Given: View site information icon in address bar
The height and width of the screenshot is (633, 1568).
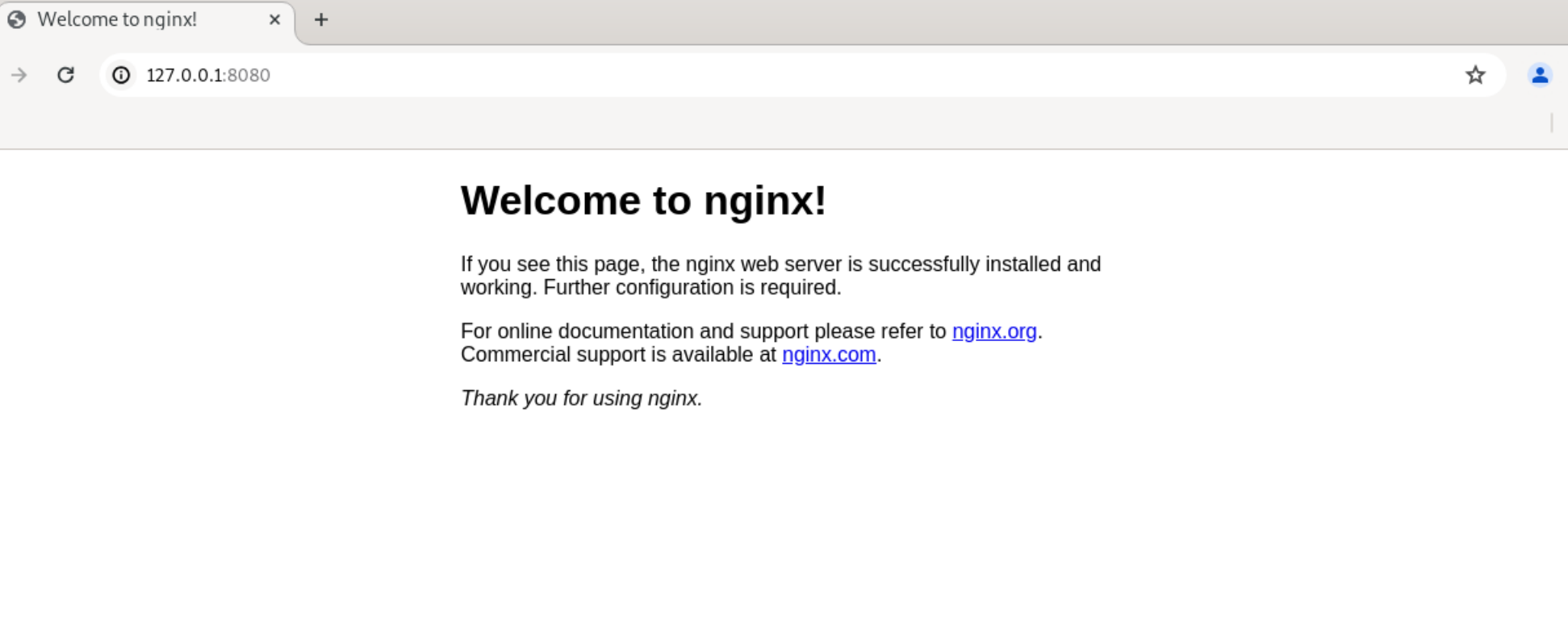Looking at the screenshot, I should pyautogui.click(x=121, y=75).
